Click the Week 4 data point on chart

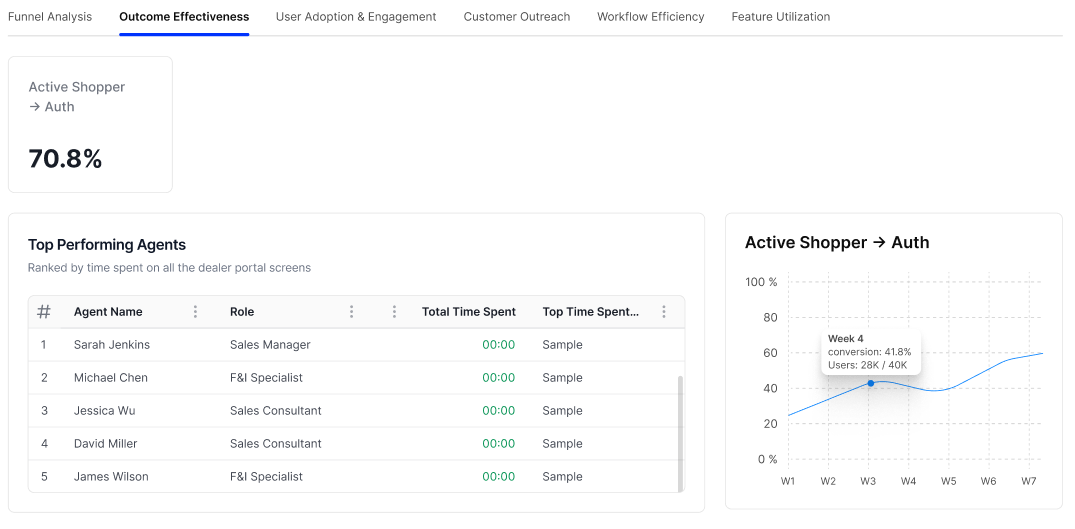click(871, 383)
